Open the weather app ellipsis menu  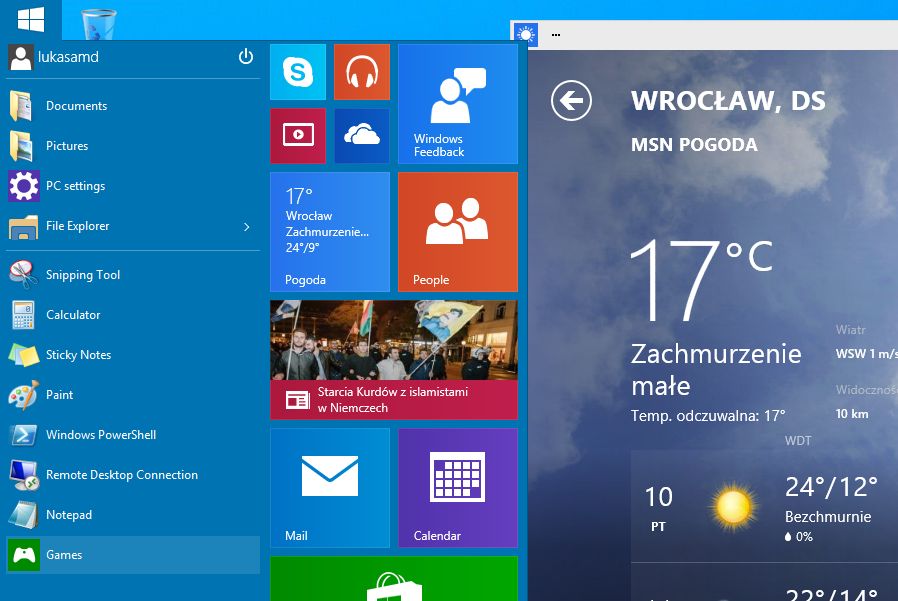[x=556, y=35]
